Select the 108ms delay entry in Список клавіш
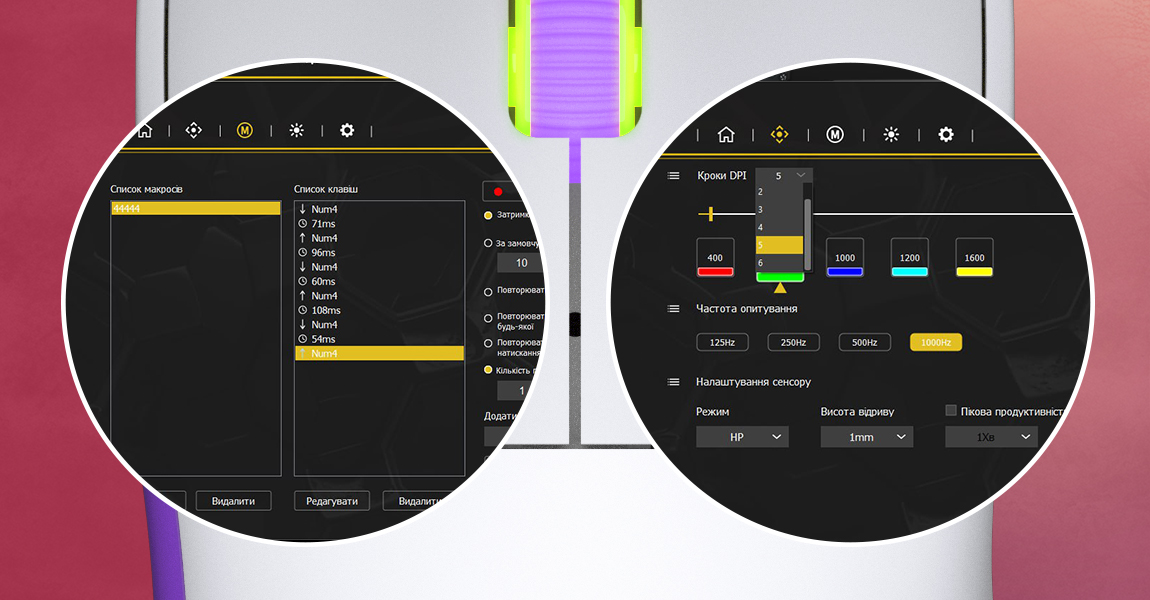Viewport: 1150px width, 600px height. [x=326, y=310]
